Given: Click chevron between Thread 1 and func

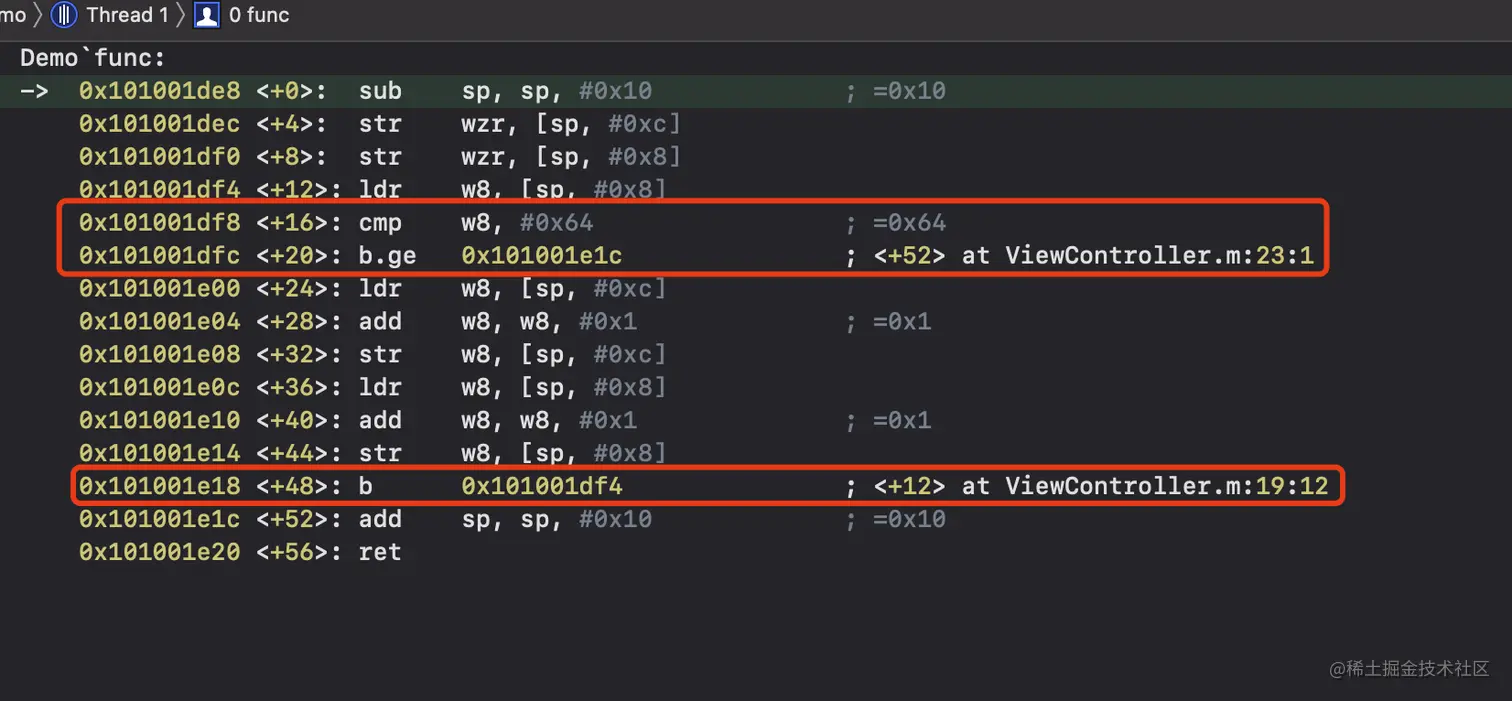Looking at the screenshot, I should [181, 15].
